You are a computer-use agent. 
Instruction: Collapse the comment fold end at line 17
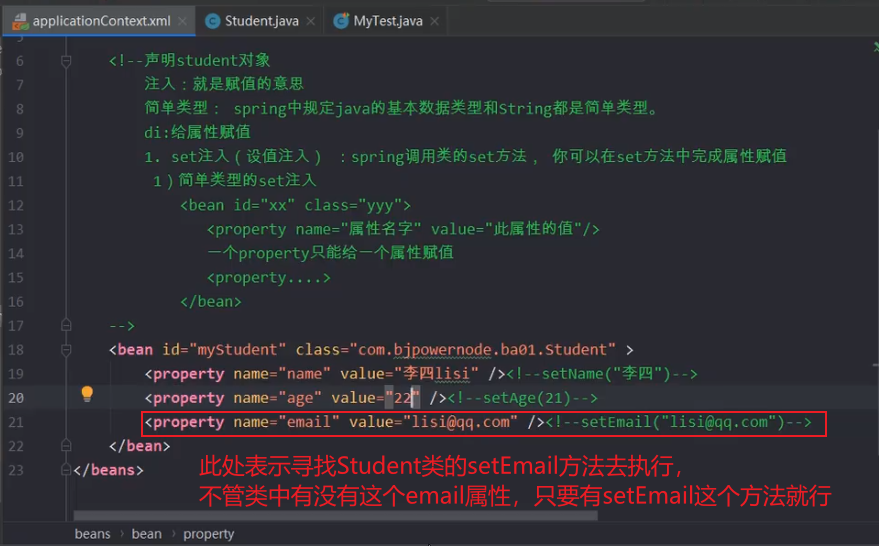[66, 325]
